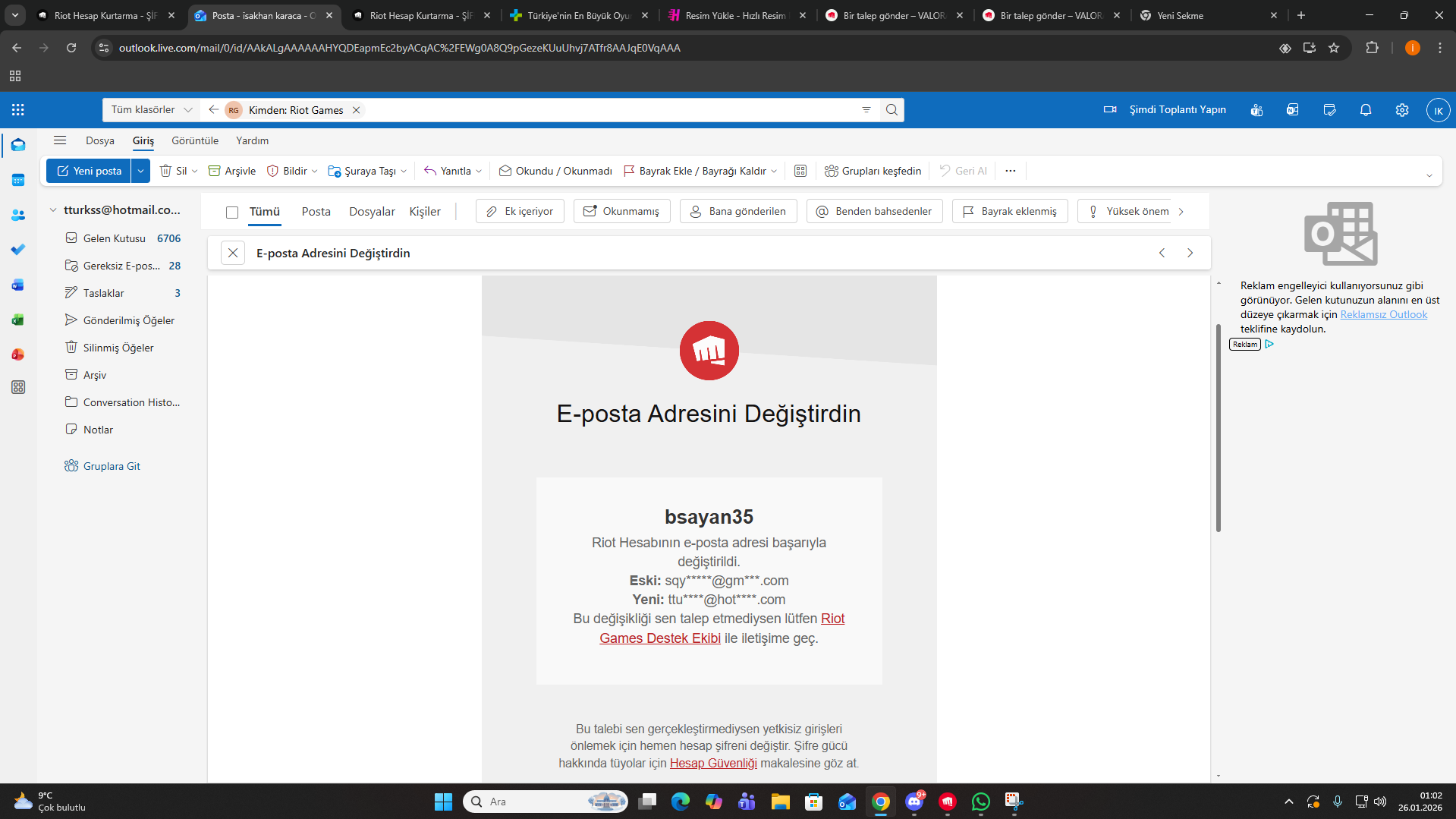Open People contacts in the left rail
The image size is (1456, 819).
[x=18, y=215]
